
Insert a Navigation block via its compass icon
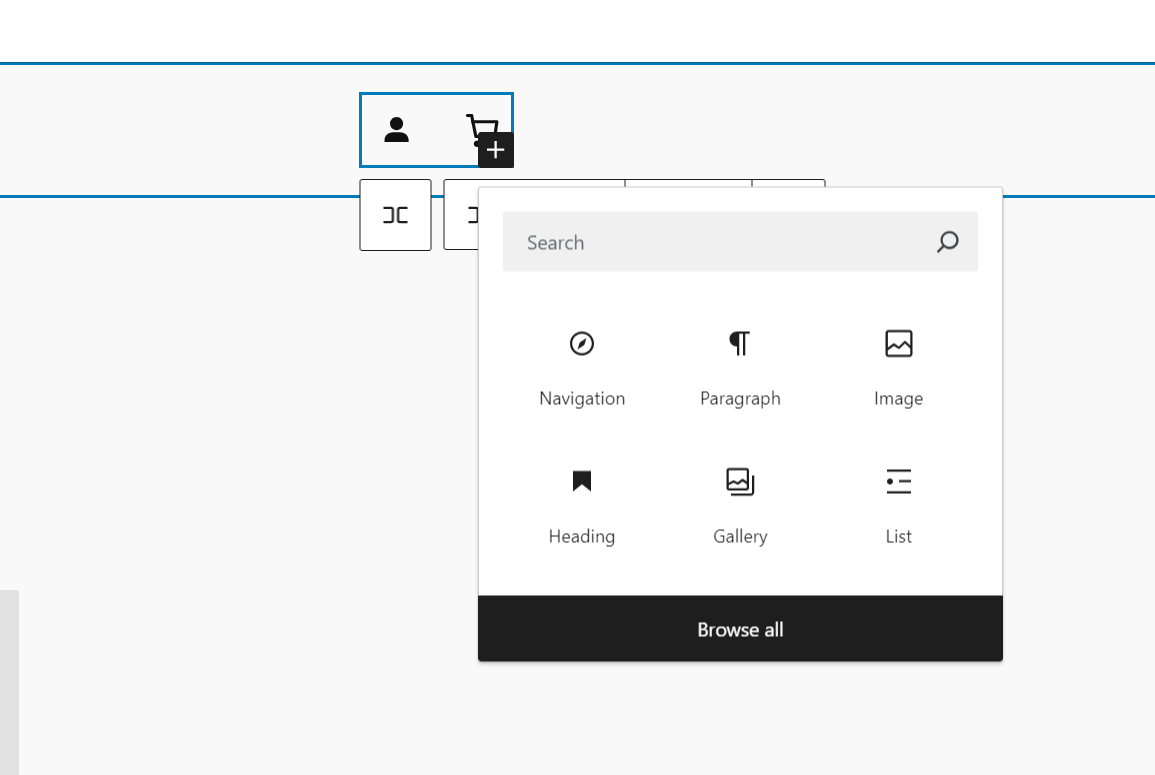(582, 343)
